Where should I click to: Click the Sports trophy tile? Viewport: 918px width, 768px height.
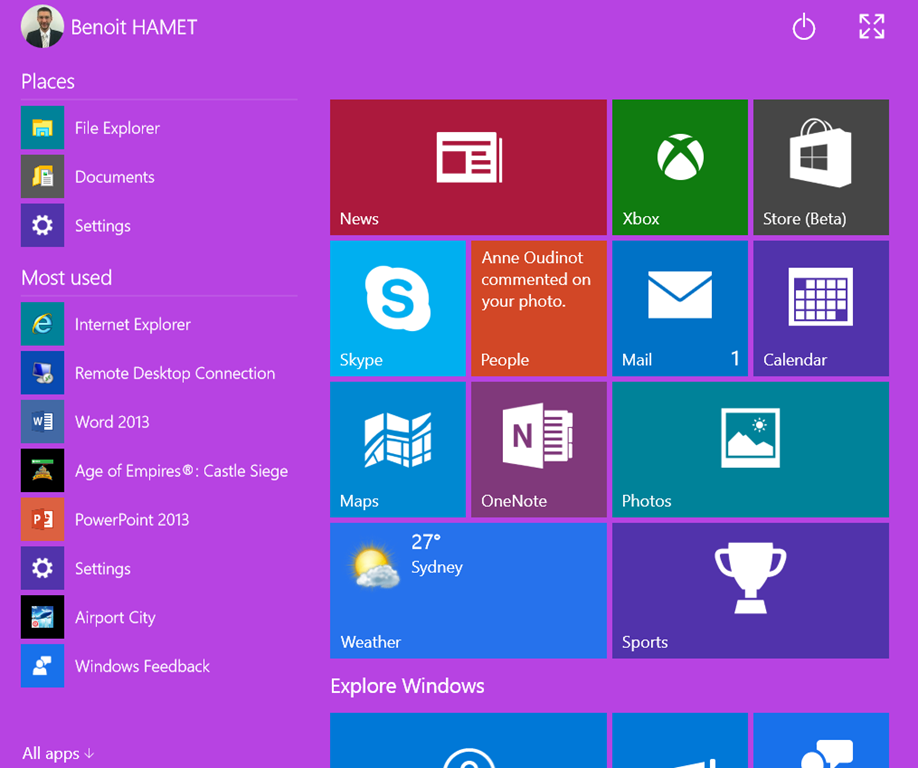(x=750, y=590)
